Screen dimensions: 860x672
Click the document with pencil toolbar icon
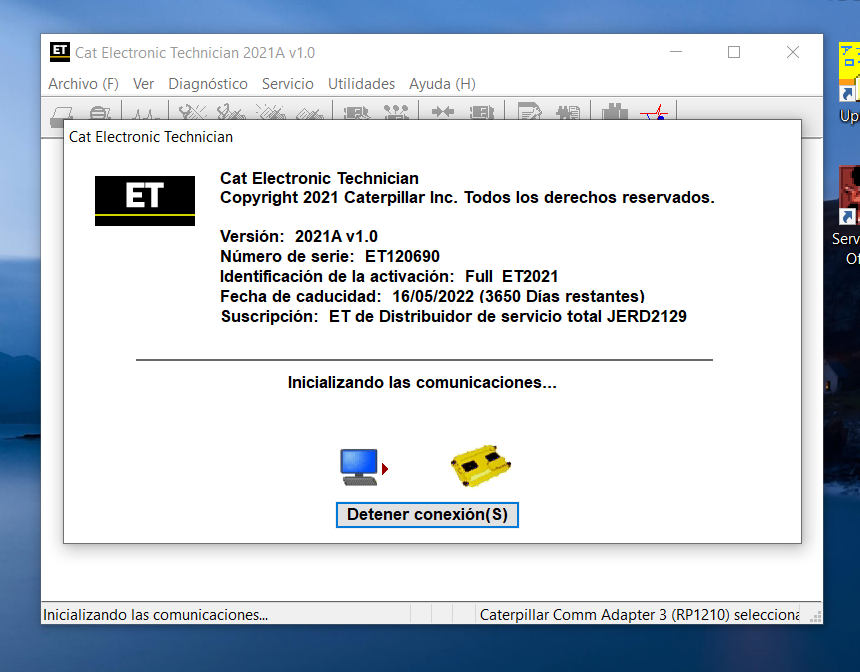(x=529, y=111)
